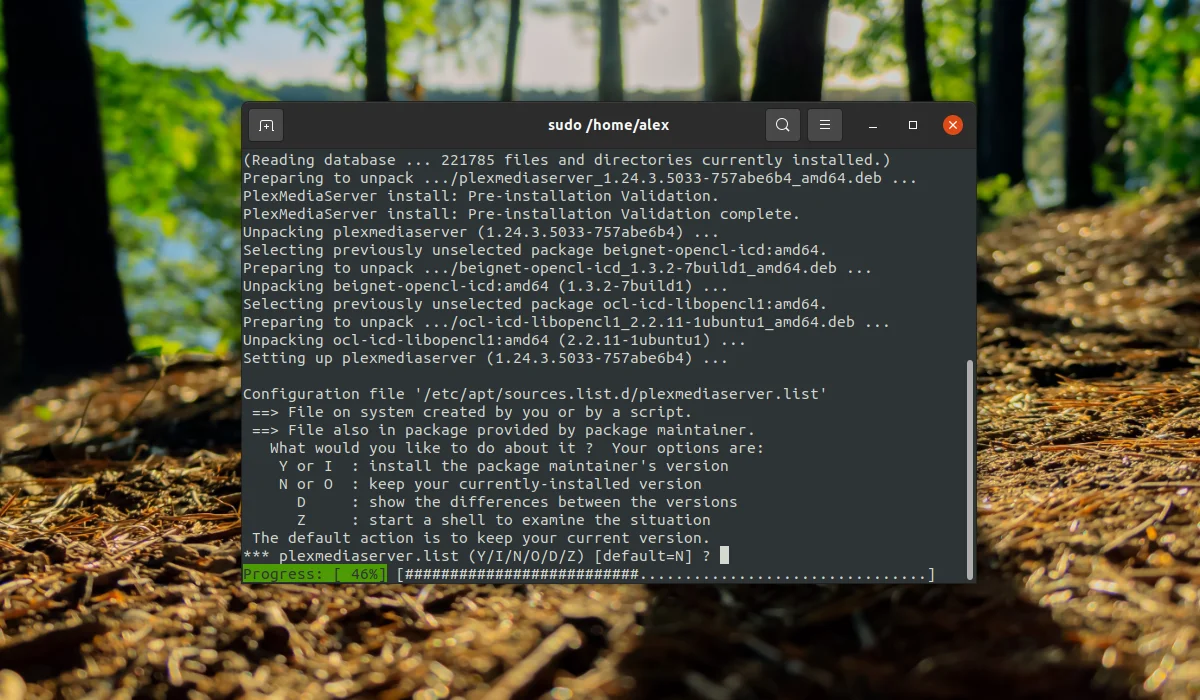This screenshot has width=1200, height=700.
Task: Click the hash-mark installation progress bar
Action: click(666, 575)
